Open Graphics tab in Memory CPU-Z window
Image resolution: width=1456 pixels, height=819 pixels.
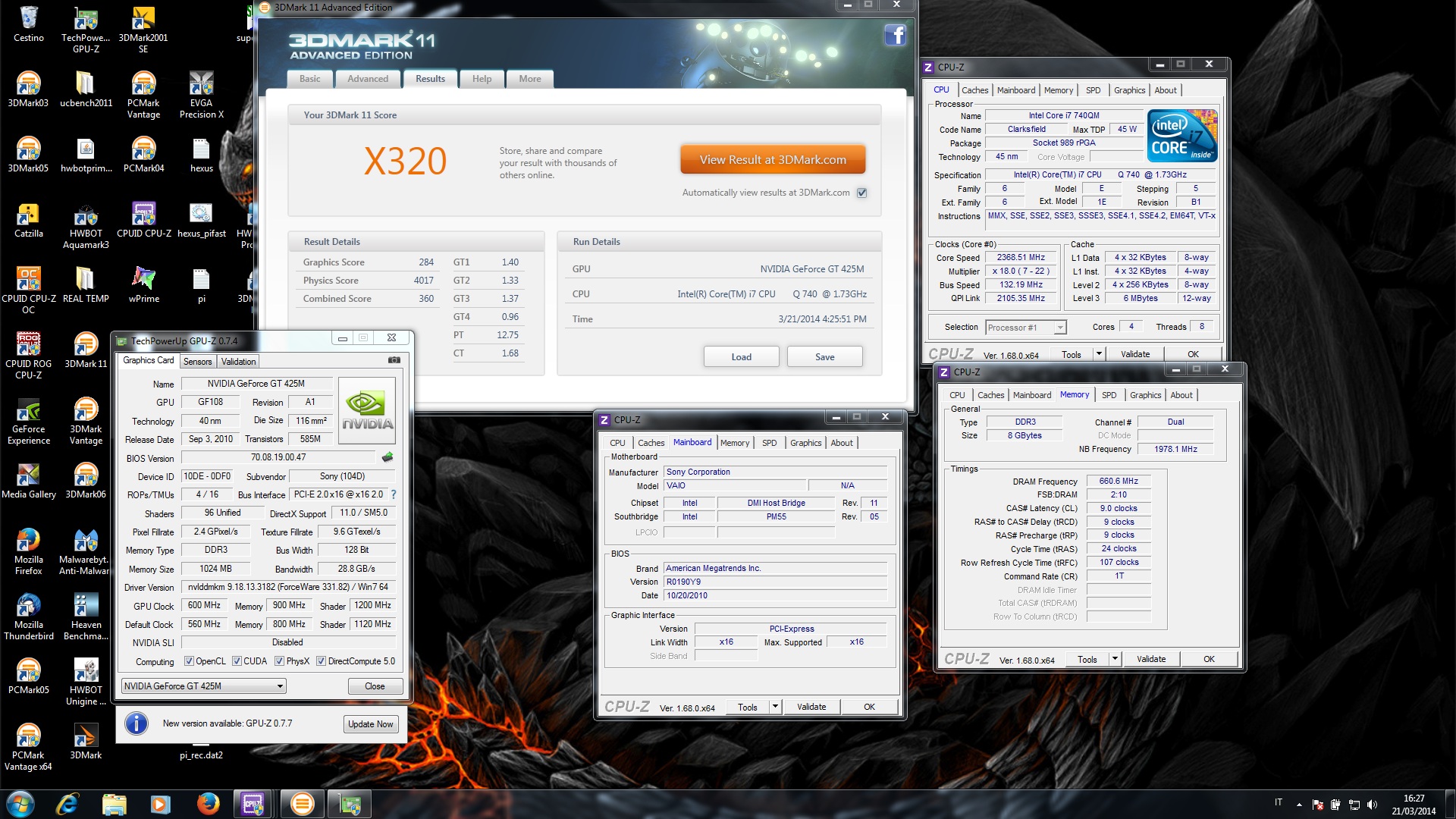1145,395
